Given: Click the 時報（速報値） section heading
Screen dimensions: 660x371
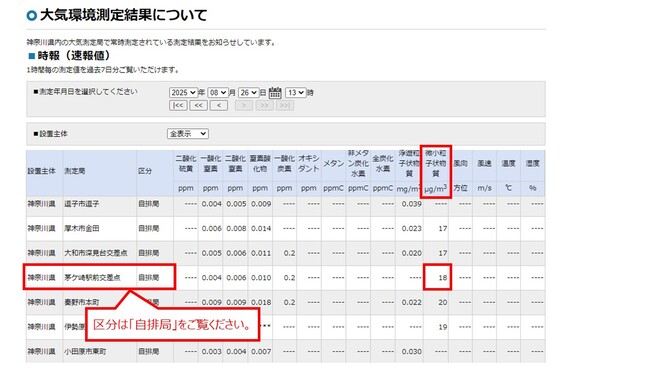Looking at the screenshot, I should click(74, 56).
